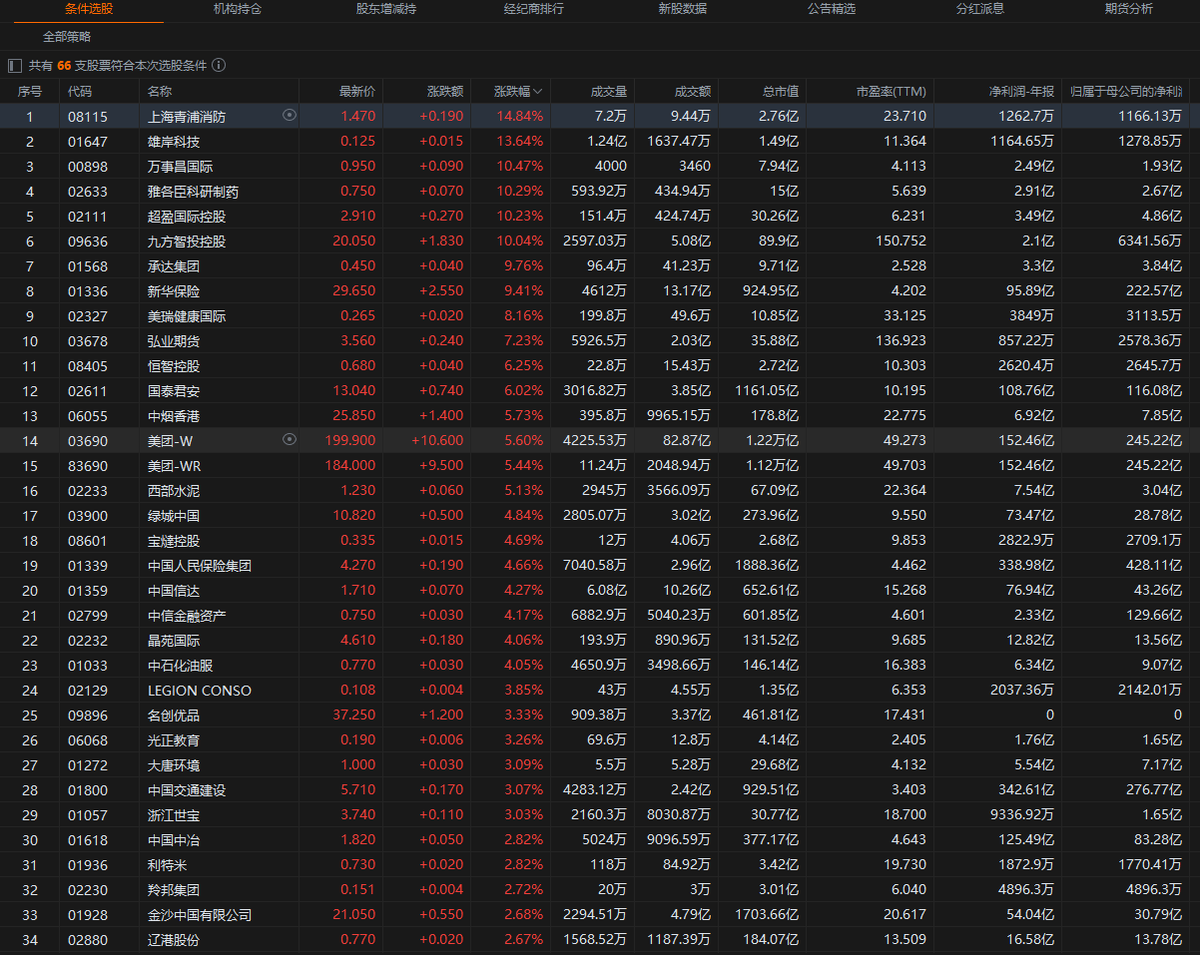Screen dimensions: 1200x955
Task: Sort by the 最新价 column header
Action: 357,91
